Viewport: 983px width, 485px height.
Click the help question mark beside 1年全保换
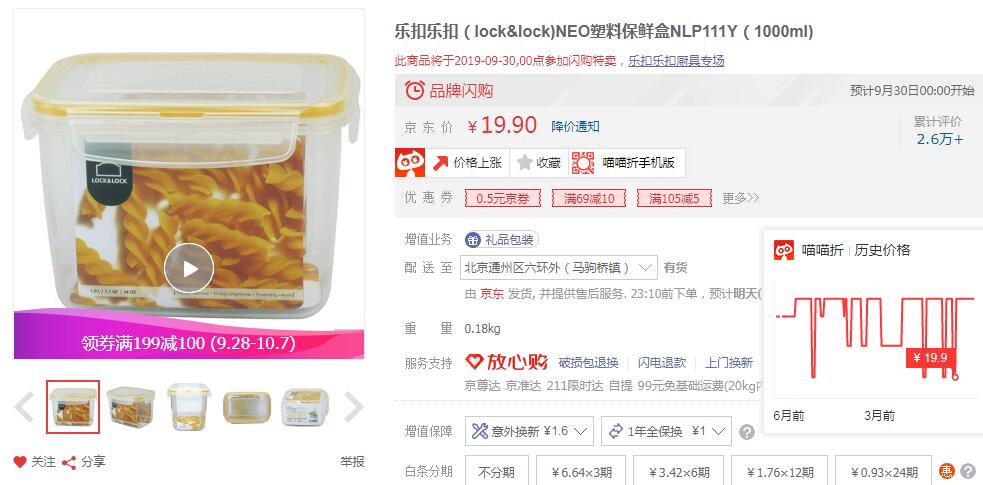[x=746, y=432]
